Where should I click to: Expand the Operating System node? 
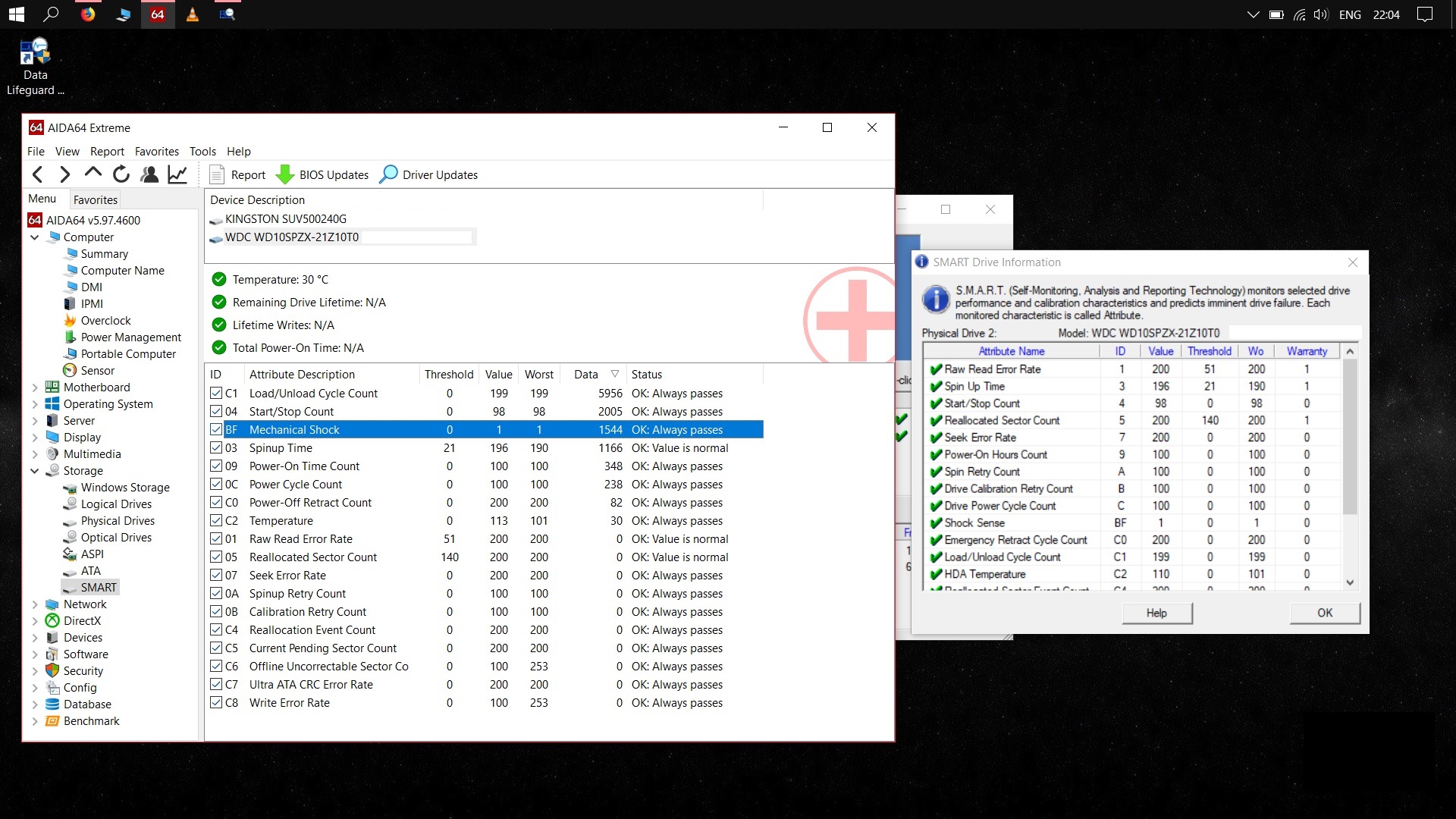point(35,403)
